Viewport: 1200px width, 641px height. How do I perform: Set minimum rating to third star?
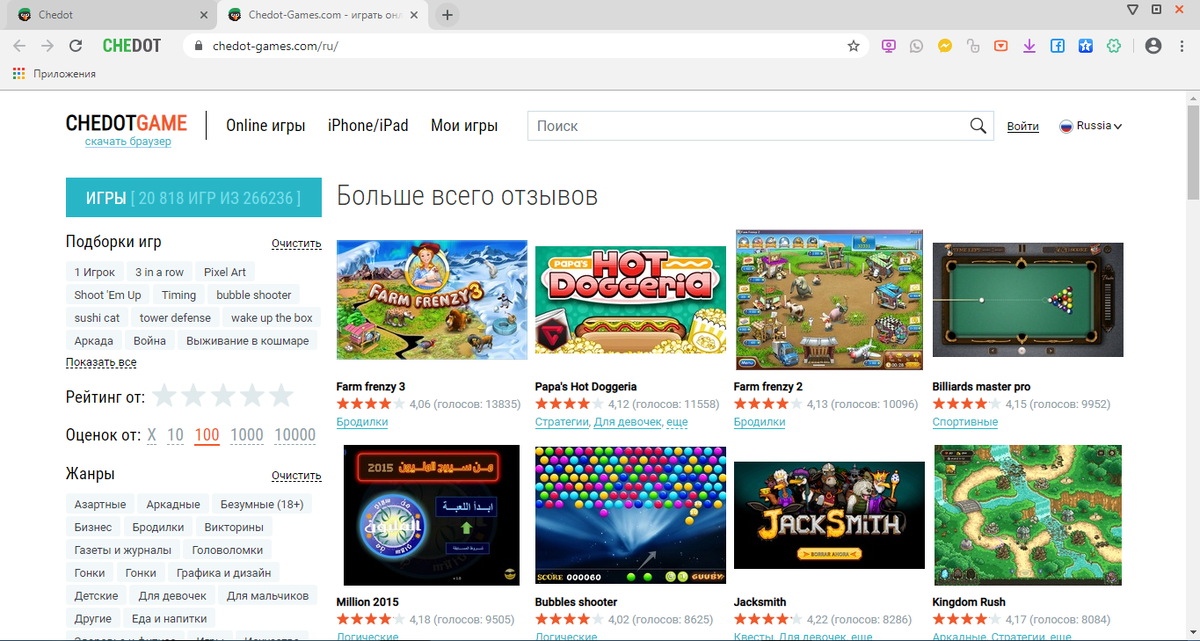223,396
